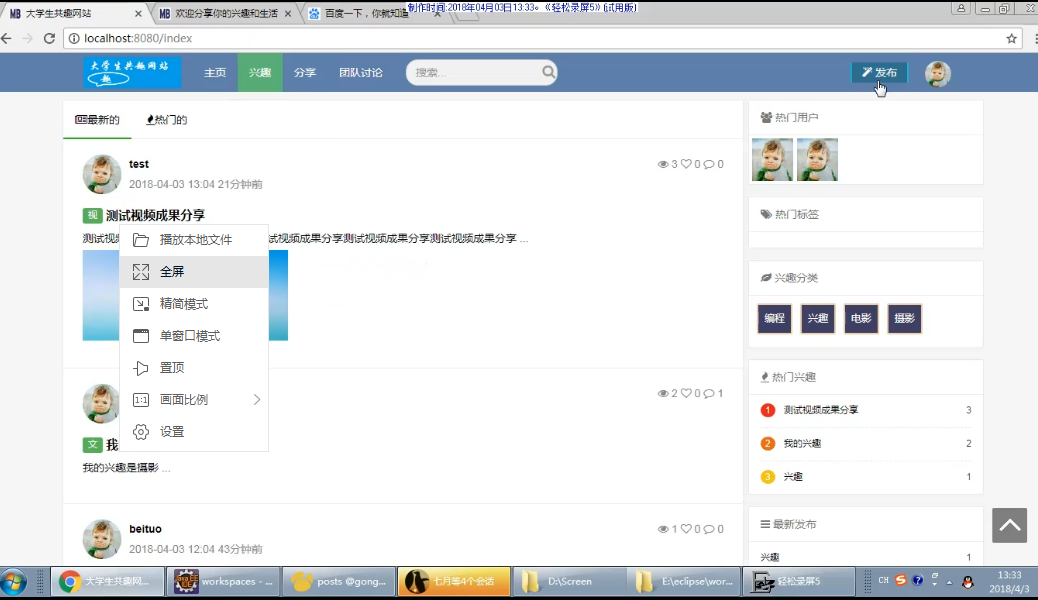
Task: Open post title 测试视频成果分享
Action: click(x=156, y=215)
